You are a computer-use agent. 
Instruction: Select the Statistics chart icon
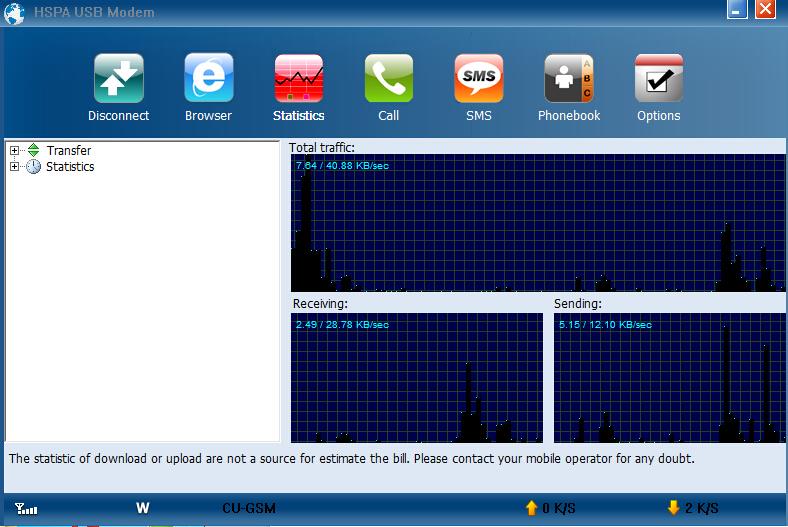point(299,78)
